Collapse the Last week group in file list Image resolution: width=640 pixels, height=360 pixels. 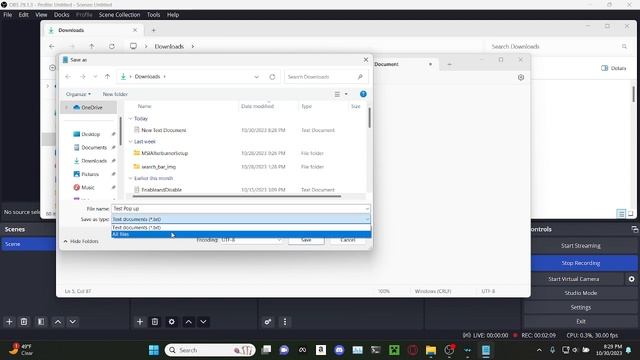130,142
